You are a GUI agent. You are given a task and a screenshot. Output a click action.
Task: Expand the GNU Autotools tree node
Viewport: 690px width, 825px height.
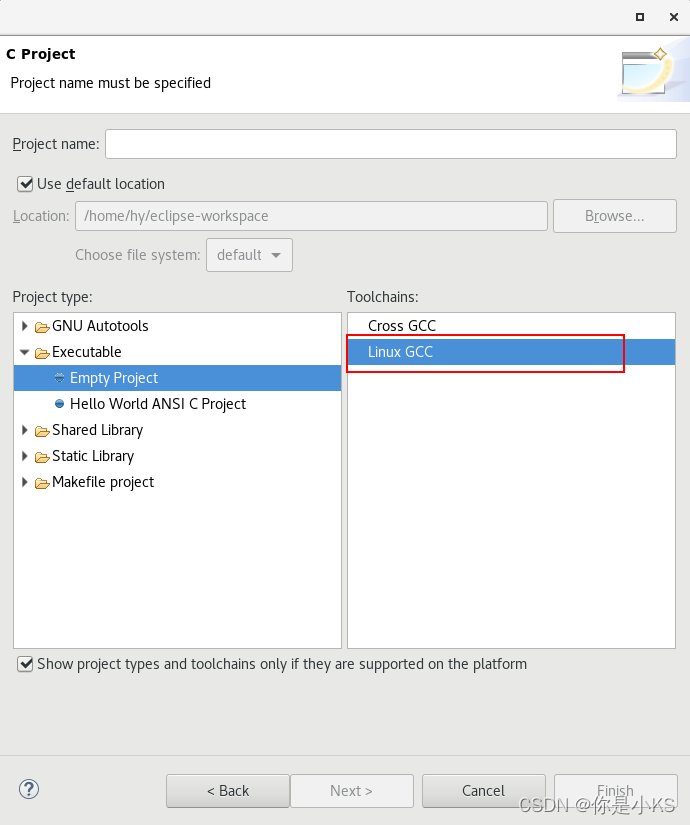point(24,326)
